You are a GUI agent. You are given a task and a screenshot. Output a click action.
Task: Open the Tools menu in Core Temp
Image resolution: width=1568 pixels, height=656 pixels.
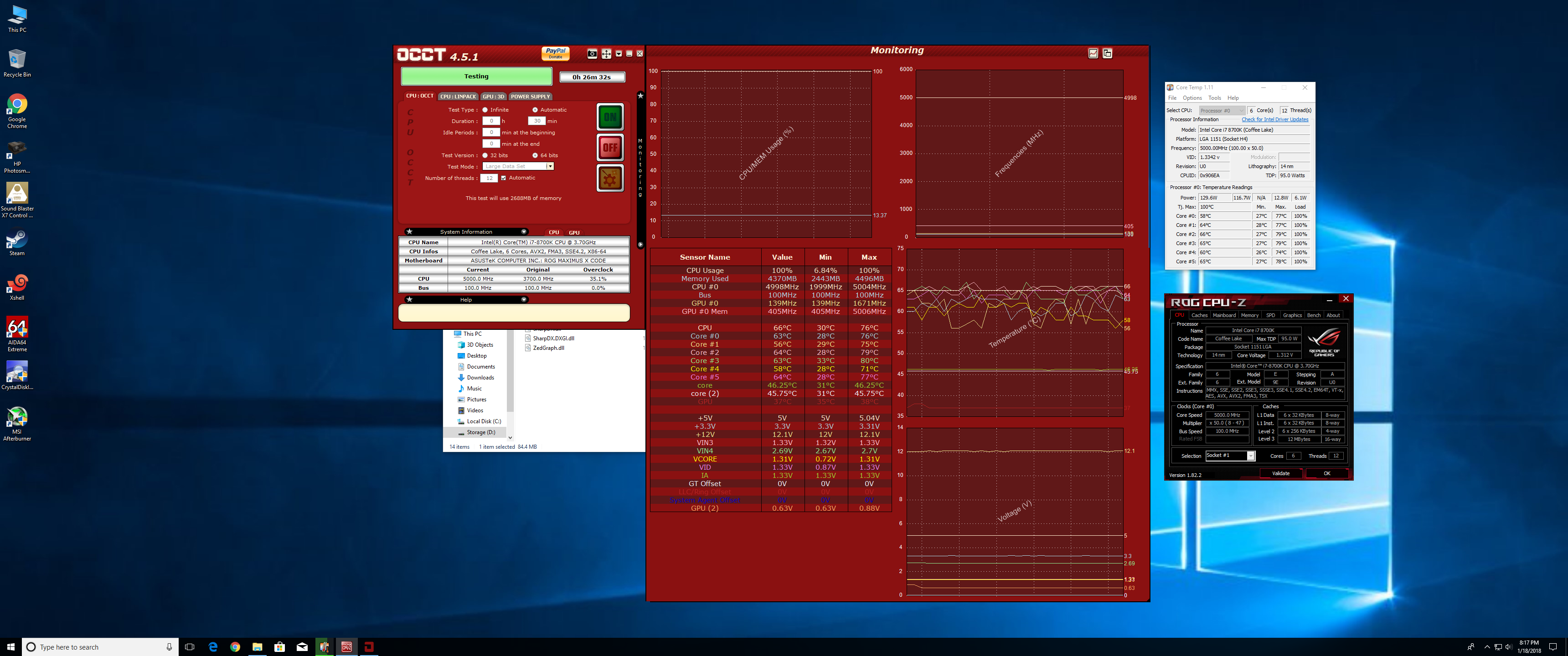click(1214, 98)
